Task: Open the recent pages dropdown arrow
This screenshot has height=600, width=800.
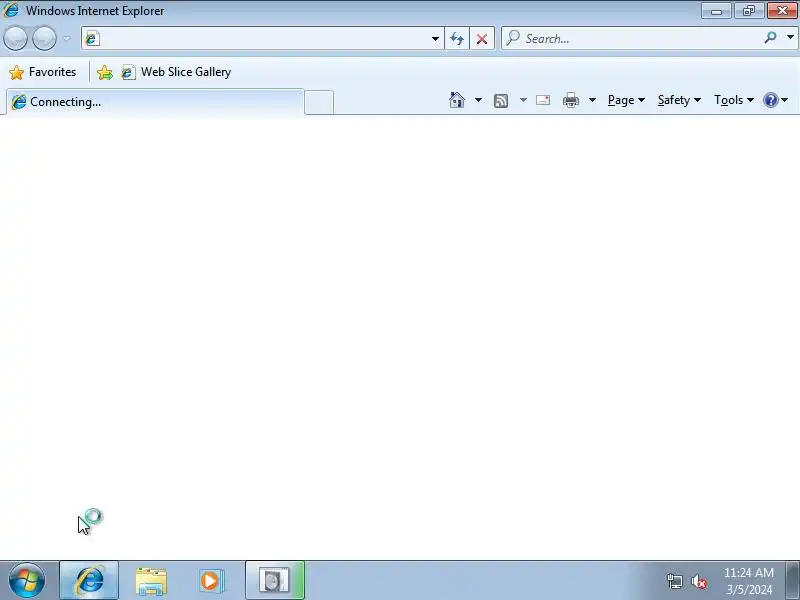Action: click(x=67, y=38)
